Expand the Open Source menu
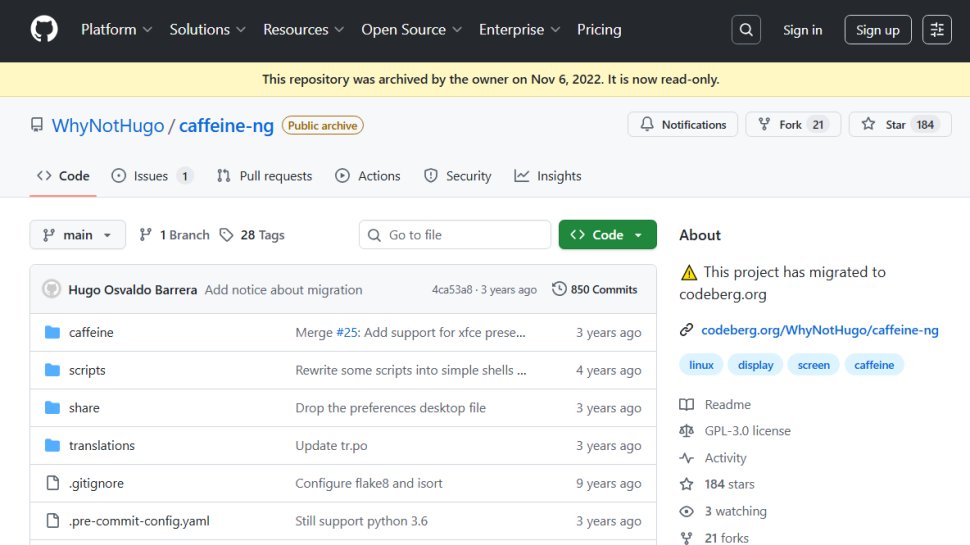 pos(411,30)
